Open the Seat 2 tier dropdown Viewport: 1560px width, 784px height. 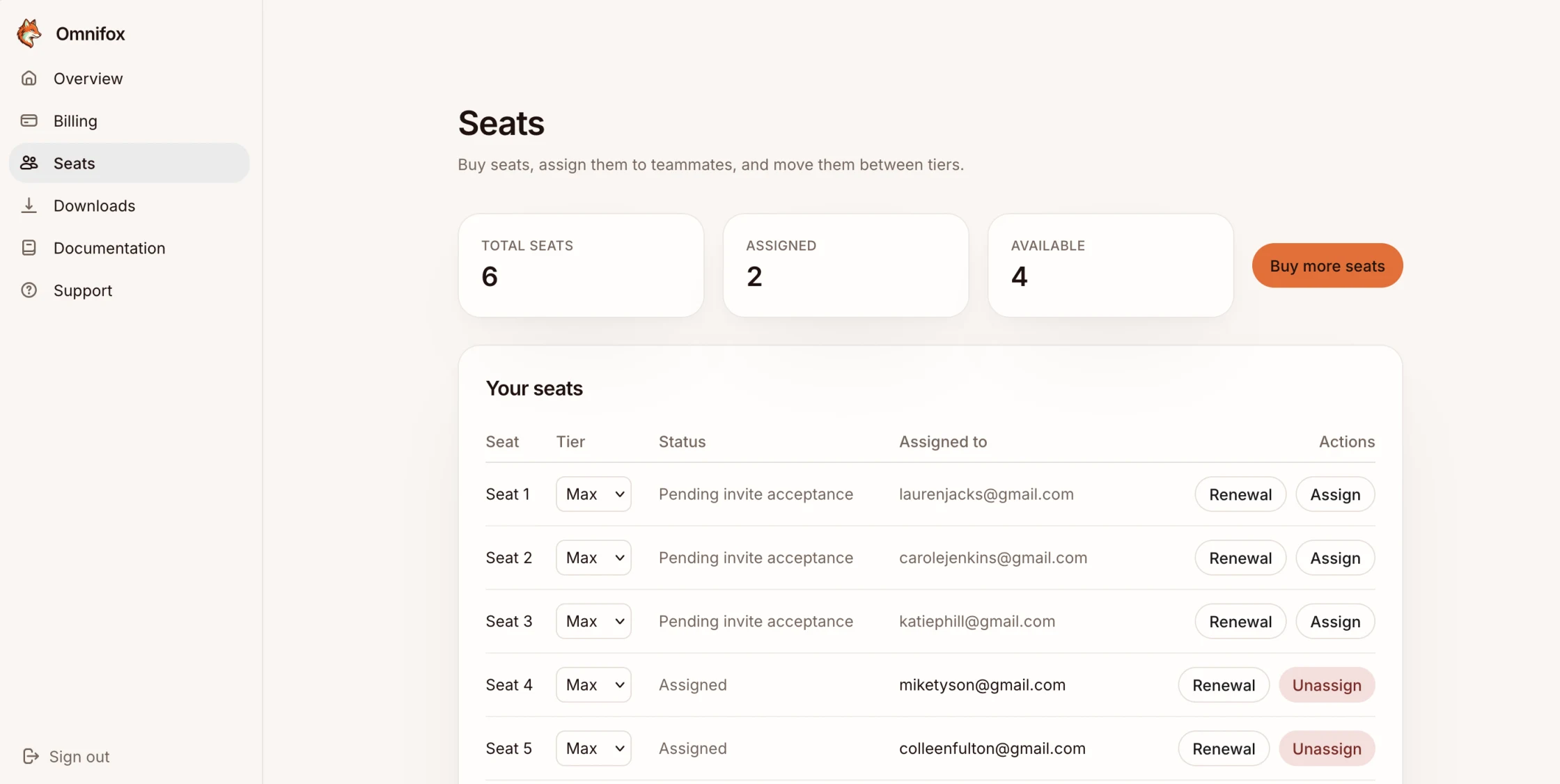point(593,557)
